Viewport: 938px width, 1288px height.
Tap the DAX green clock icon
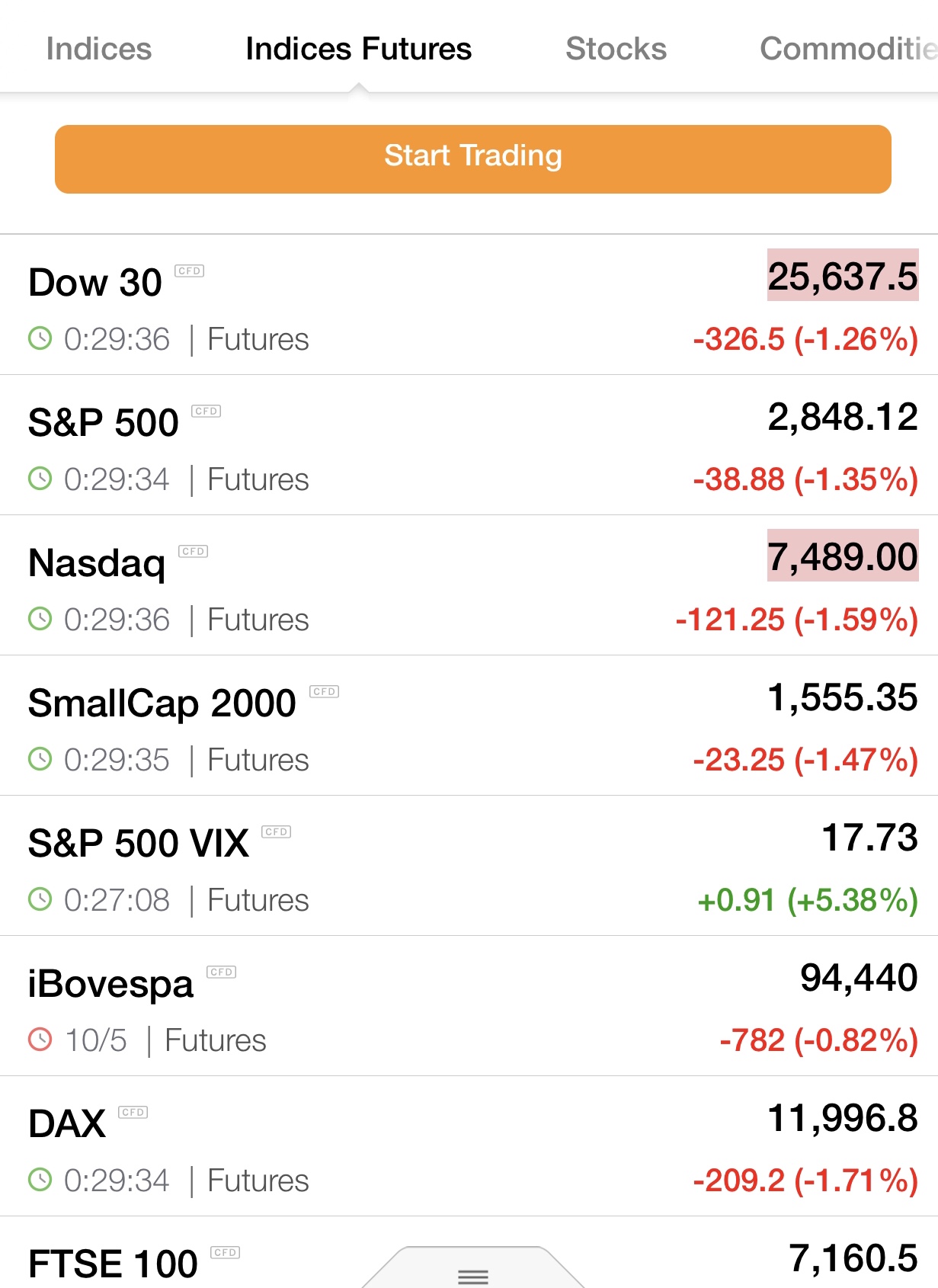(40, 1180)
